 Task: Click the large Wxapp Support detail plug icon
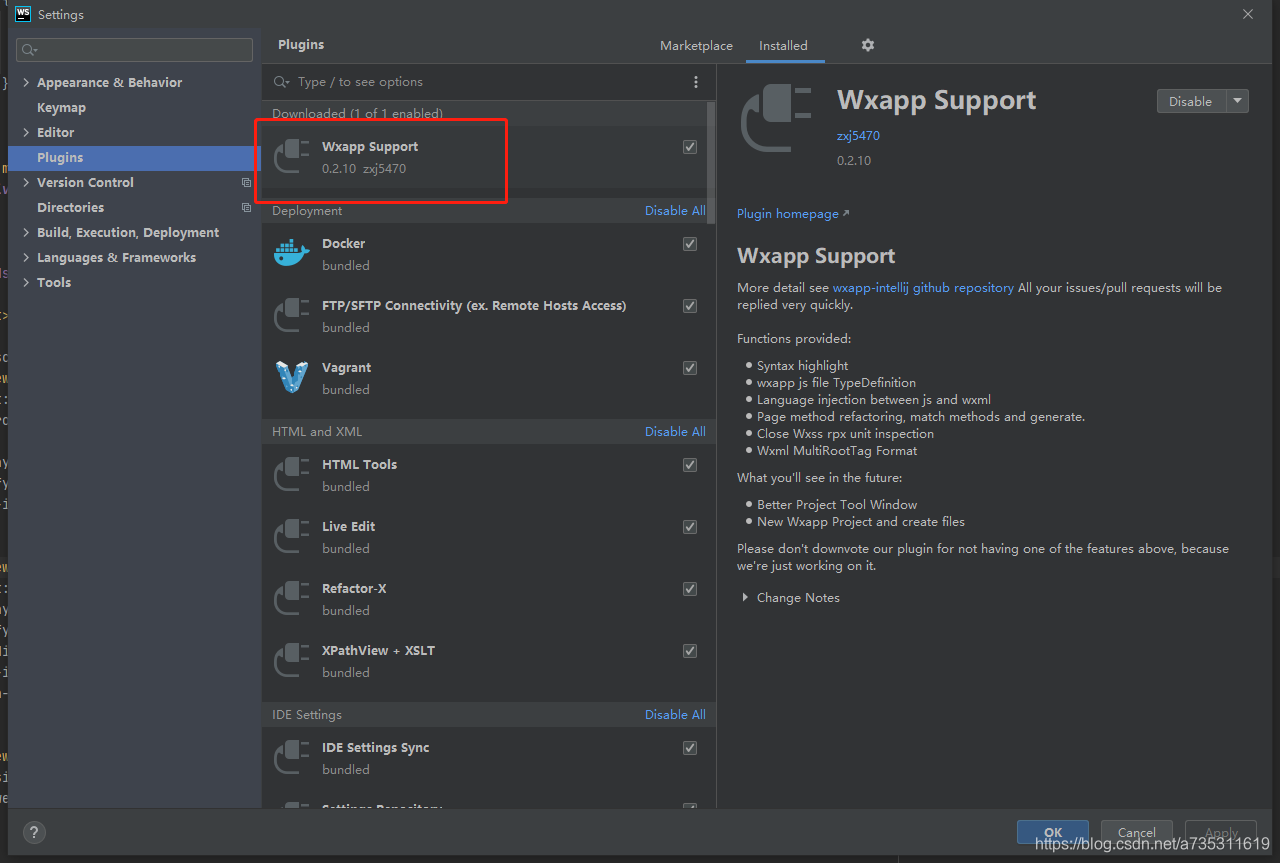(777, 119)
